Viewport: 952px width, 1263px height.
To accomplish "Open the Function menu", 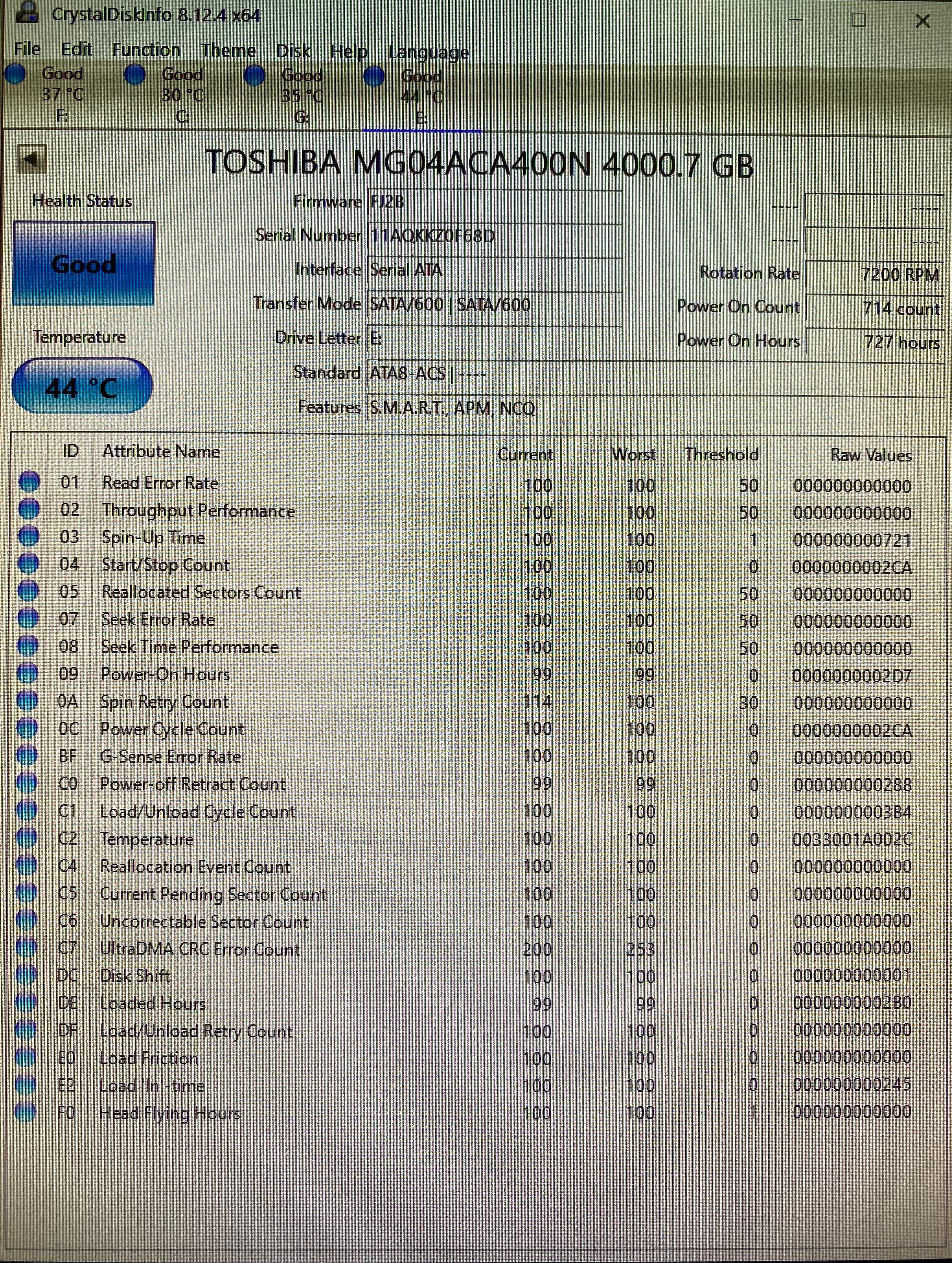I will point(146,50).
